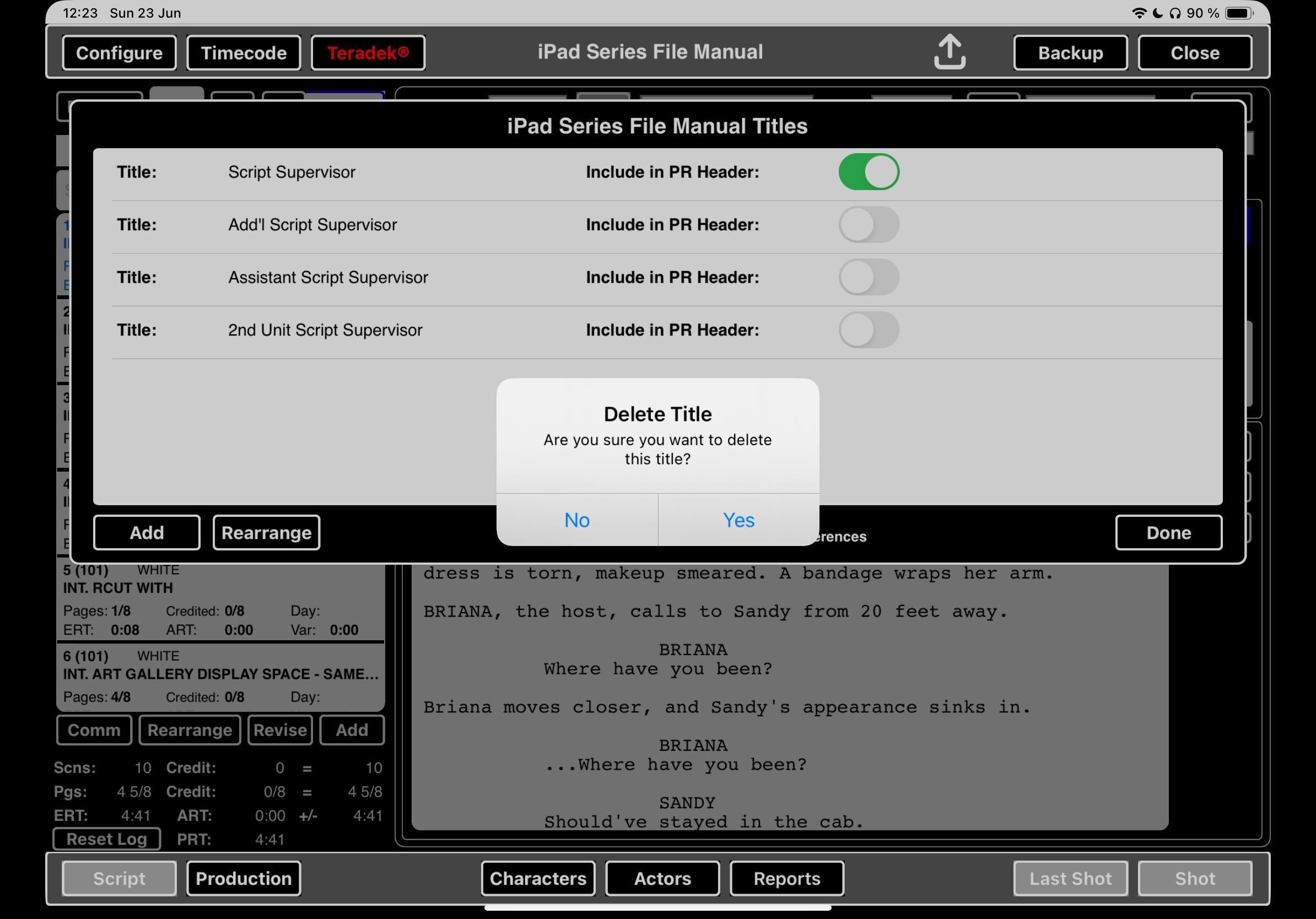Tap the Wi-Fi status icon
Image resolution: width=1316 pixels, height=919 pixels.
point(1139,13)
